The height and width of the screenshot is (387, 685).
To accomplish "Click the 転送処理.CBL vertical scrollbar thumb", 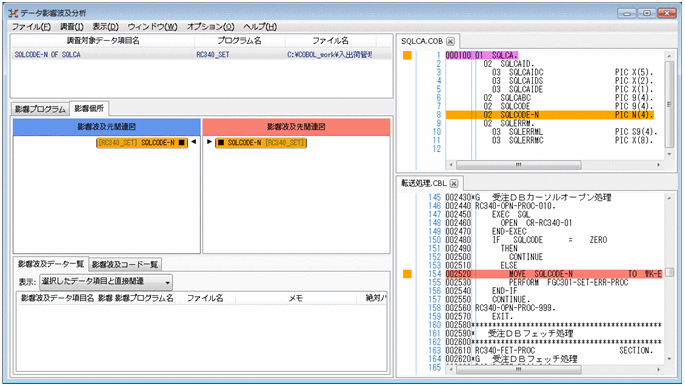I will [669, 272].
